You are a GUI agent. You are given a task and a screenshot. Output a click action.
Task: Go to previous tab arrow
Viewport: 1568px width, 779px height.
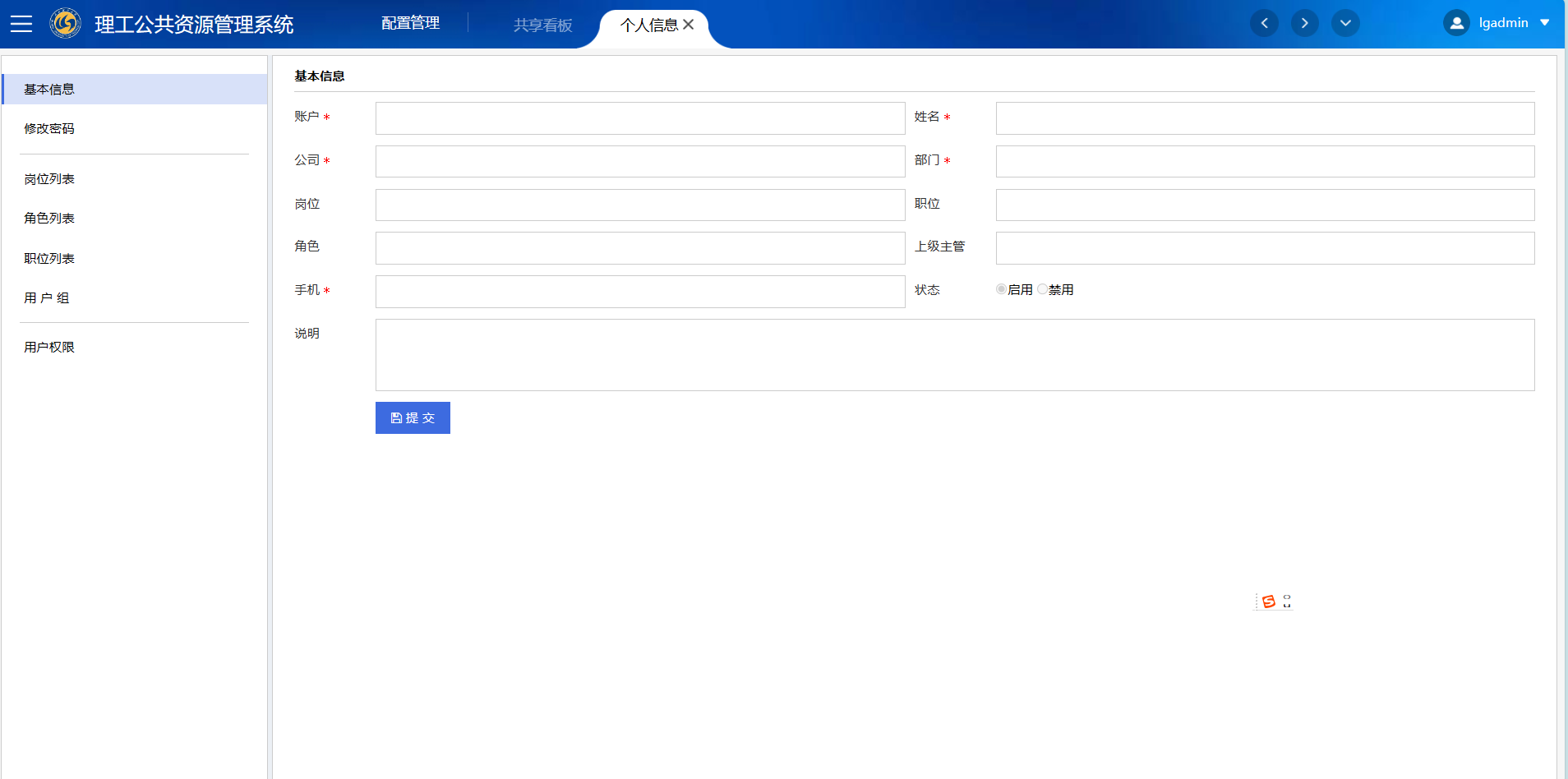1264,23
